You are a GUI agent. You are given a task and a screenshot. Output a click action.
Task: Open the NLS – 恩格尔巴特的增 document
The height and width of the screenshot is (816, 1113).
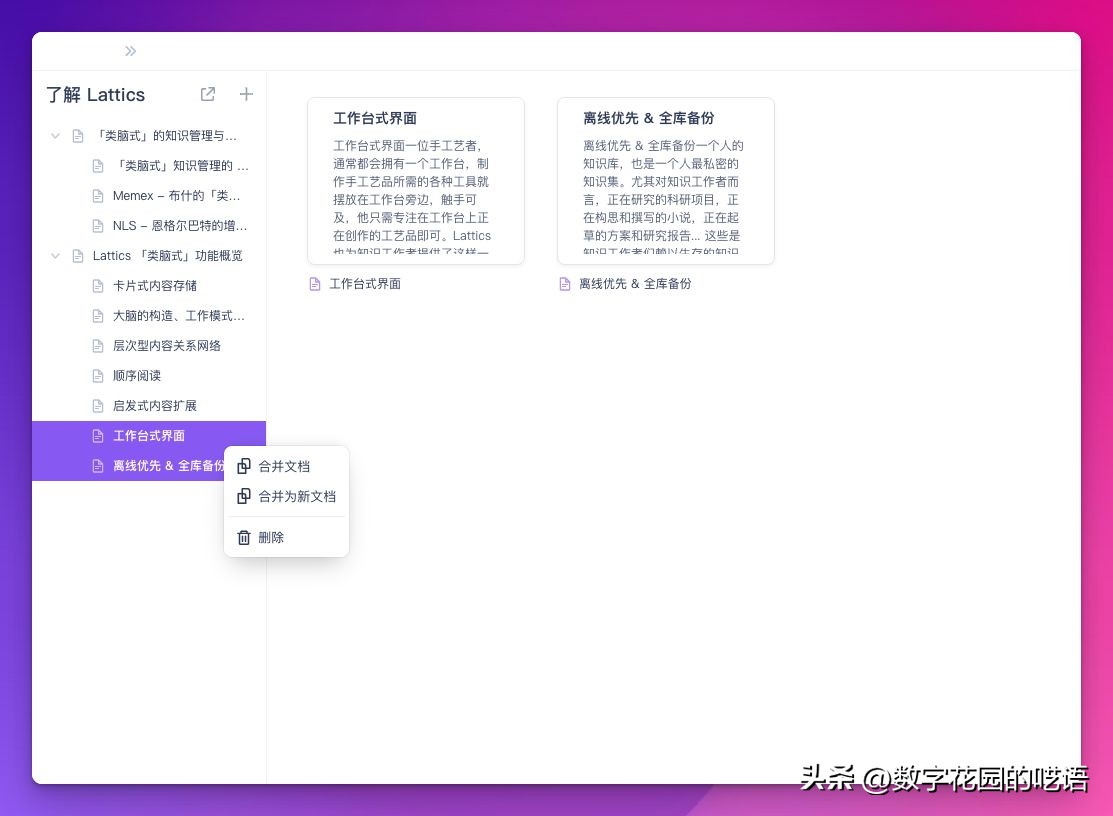tap(180, 226)
